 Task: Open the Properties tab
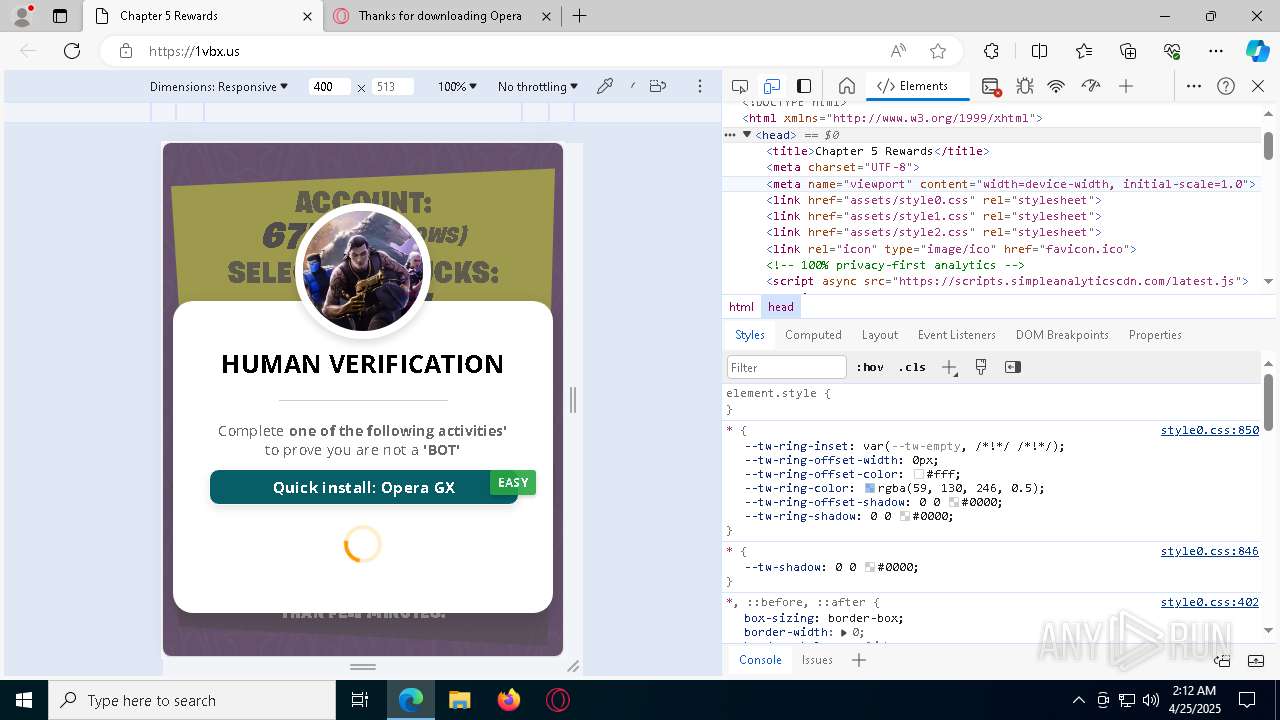pos(1155,335)
